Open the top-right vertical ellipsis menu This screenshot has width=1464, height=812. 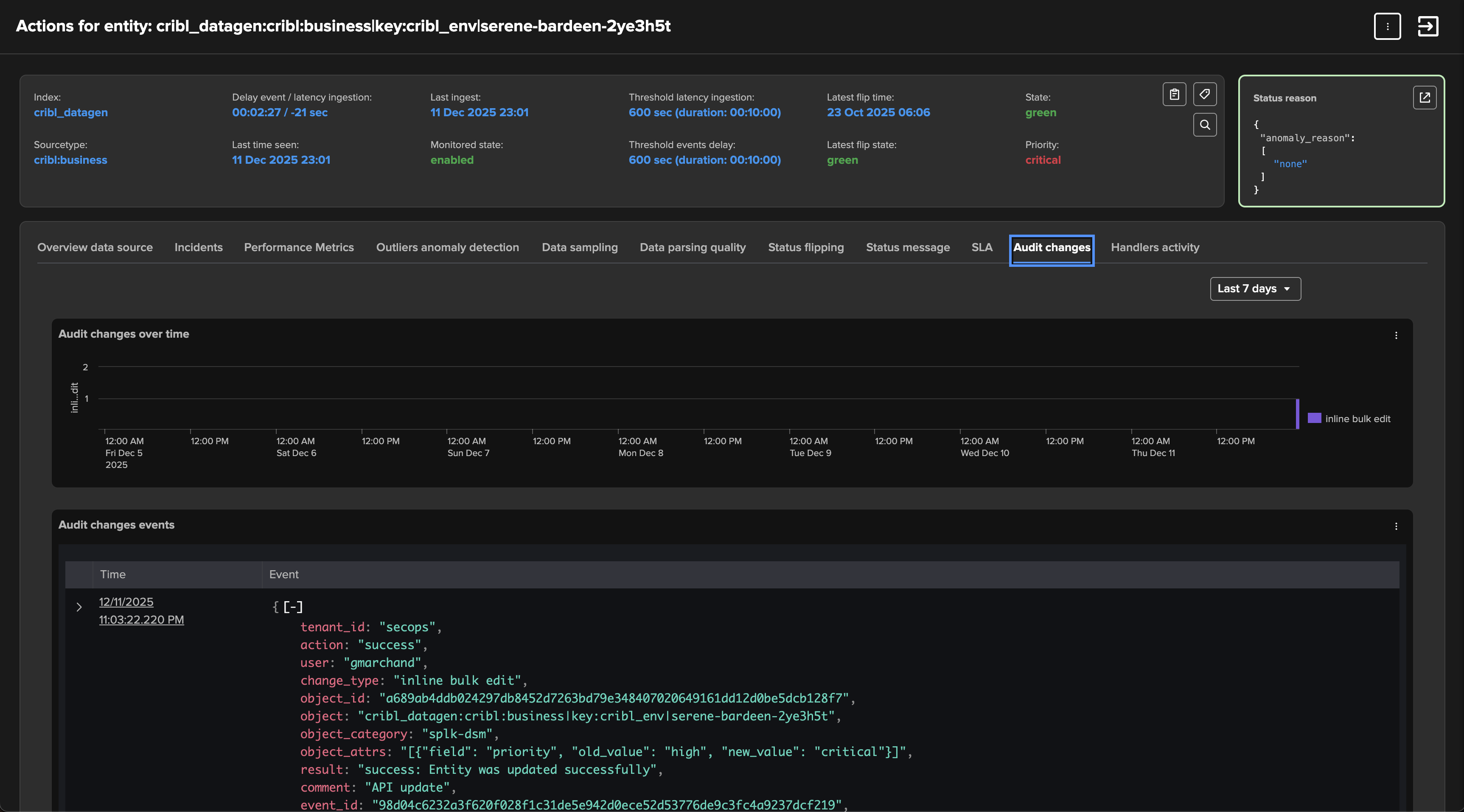[1387, 26]
